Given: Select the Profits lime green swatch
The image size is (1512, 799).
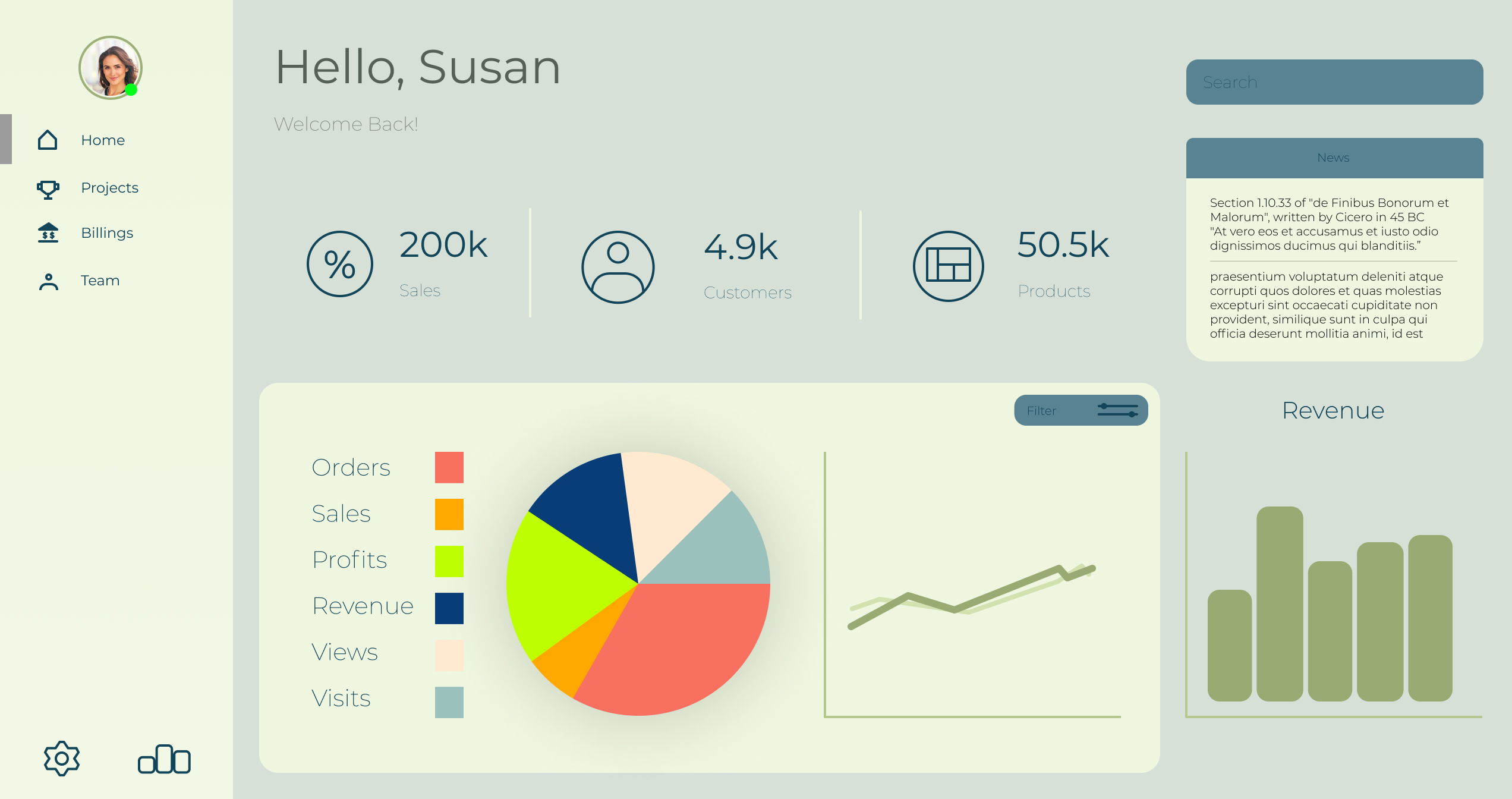Looking at the screenshot, I should (449, 561).
